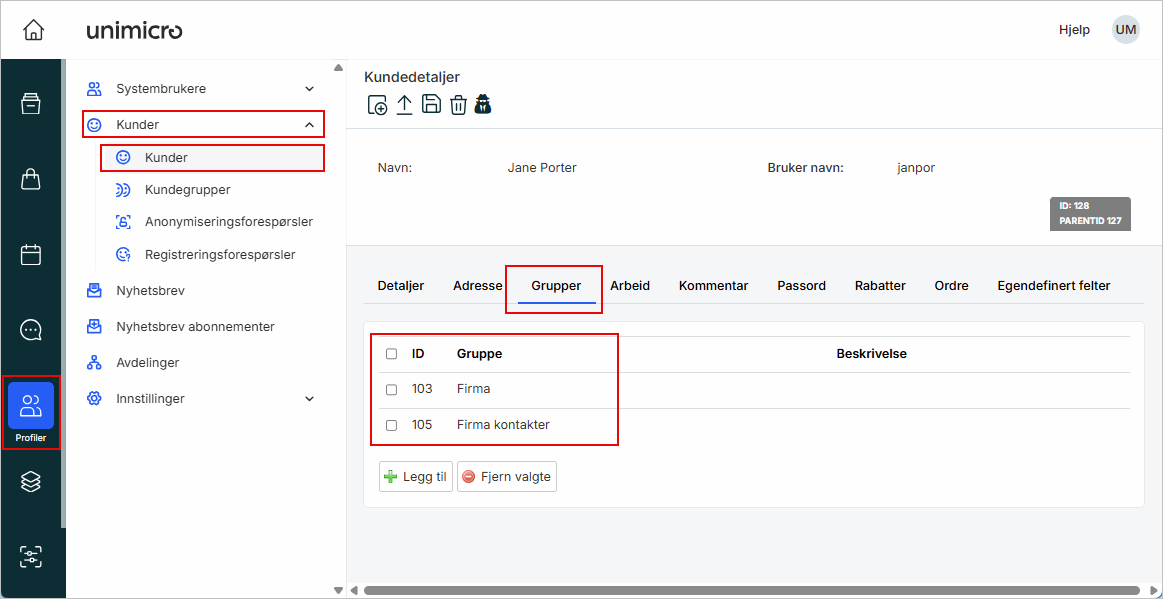The image size is (1163, 599).
Task: Click the sidebar scroll down arrow
Action: coord(339,591)
